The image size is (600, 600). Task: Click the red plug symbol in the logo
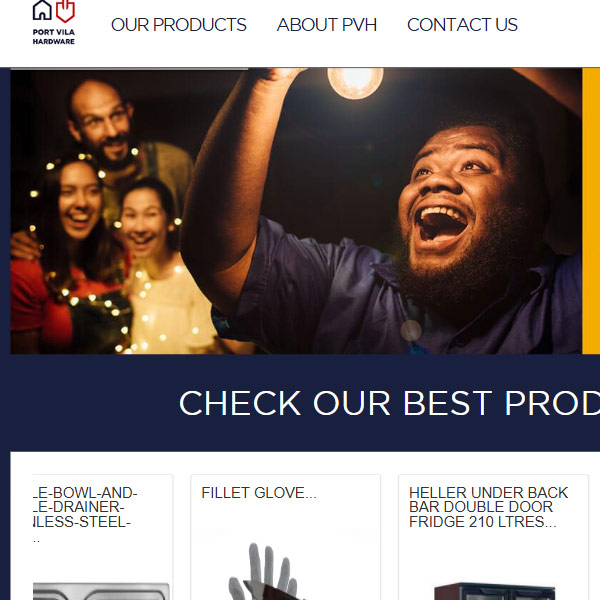point(65,11)
